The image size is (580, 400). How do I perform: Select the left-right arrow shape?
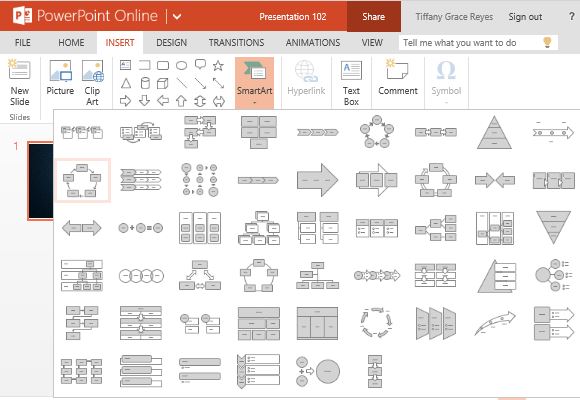click(219, 101)
